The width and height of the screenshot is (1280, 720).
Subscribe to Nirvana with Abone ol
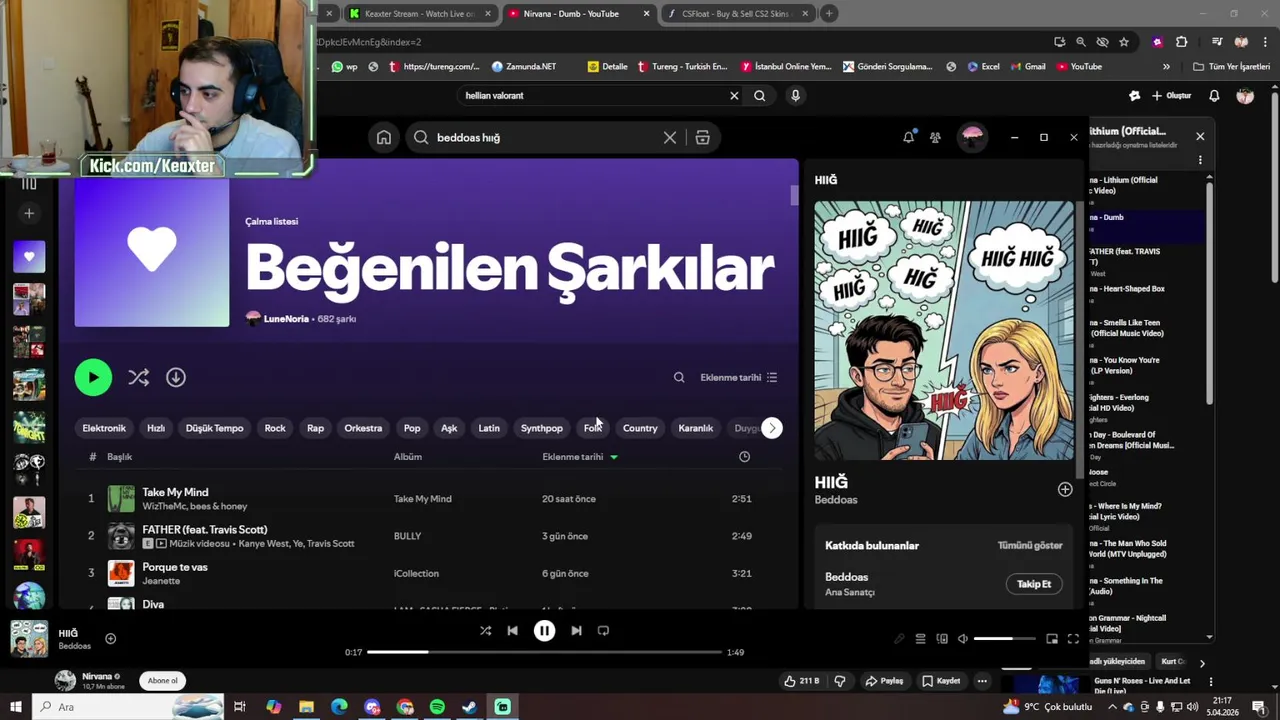click(163, 681)
